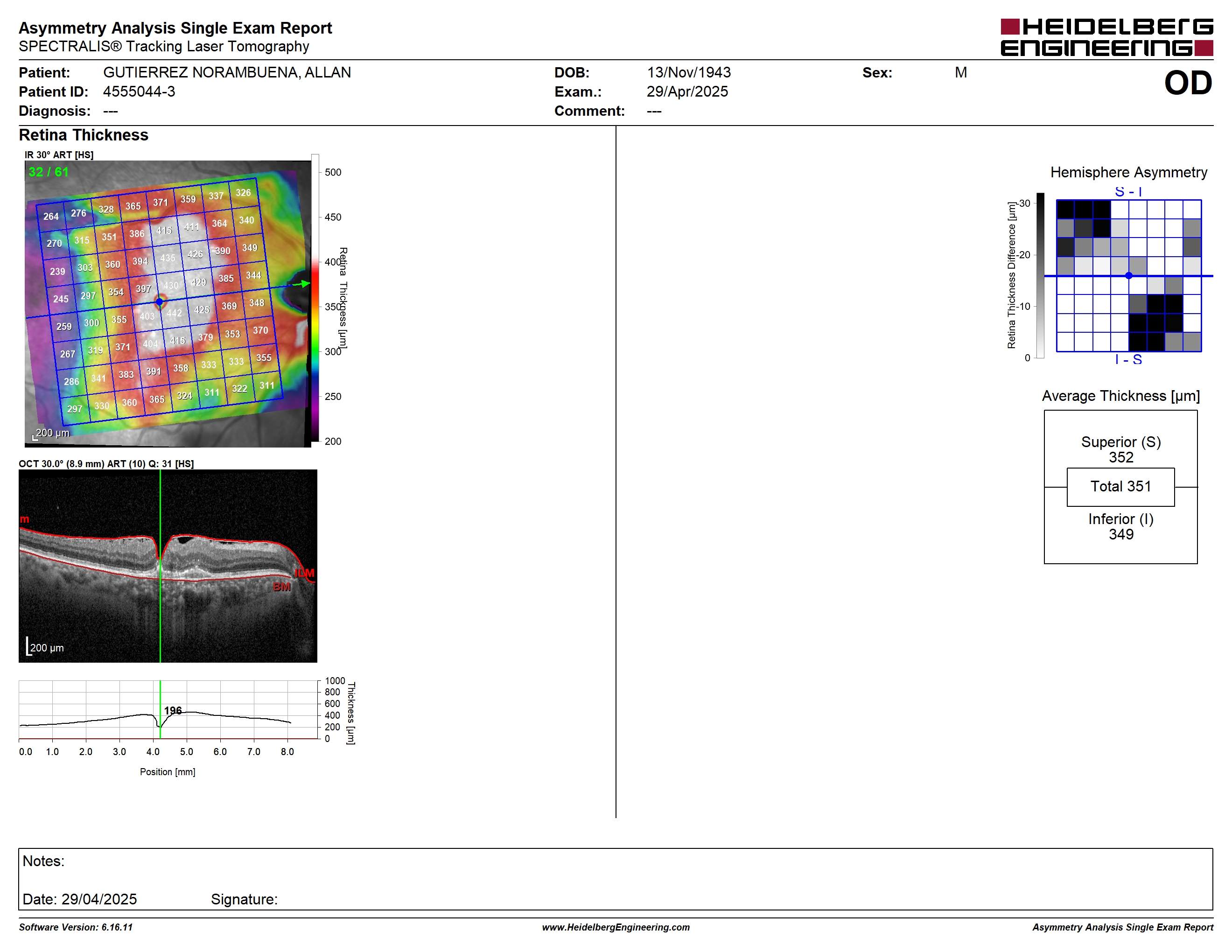The width and height of the screenshot is (1232, 952).
Task: Click grid cell value 326
Action: click(x=243, y=192)
